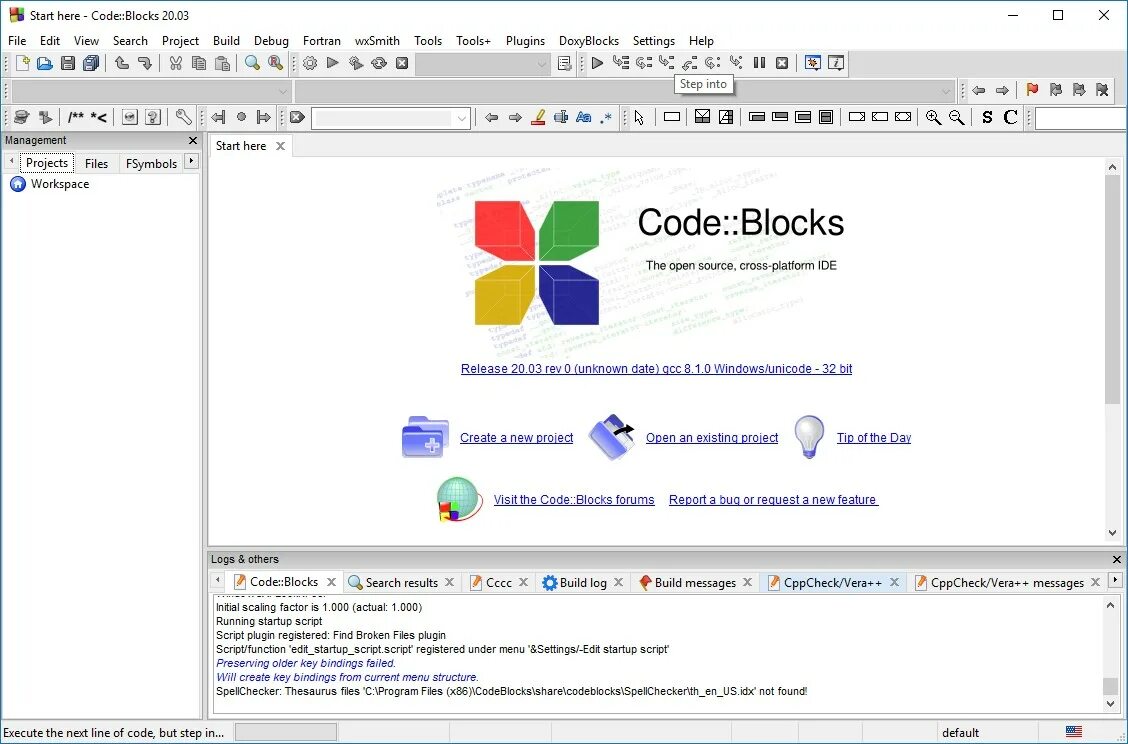Viewport: 1128px width, 744px height.
Task: Click the log panel scrollbar thumb
Action: (1111, 686)
